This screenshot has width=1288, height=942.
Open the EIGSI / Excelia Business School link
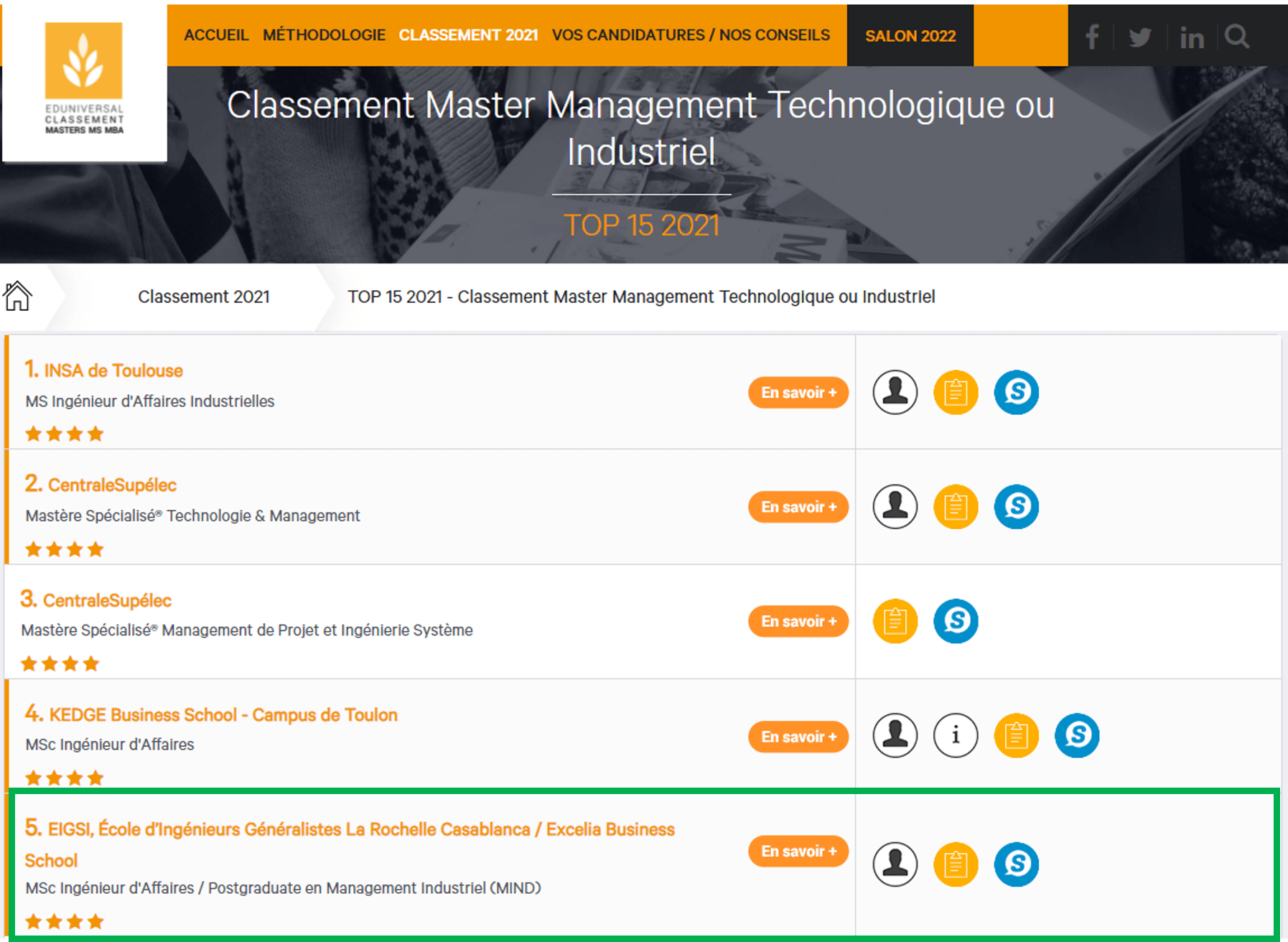350,844
